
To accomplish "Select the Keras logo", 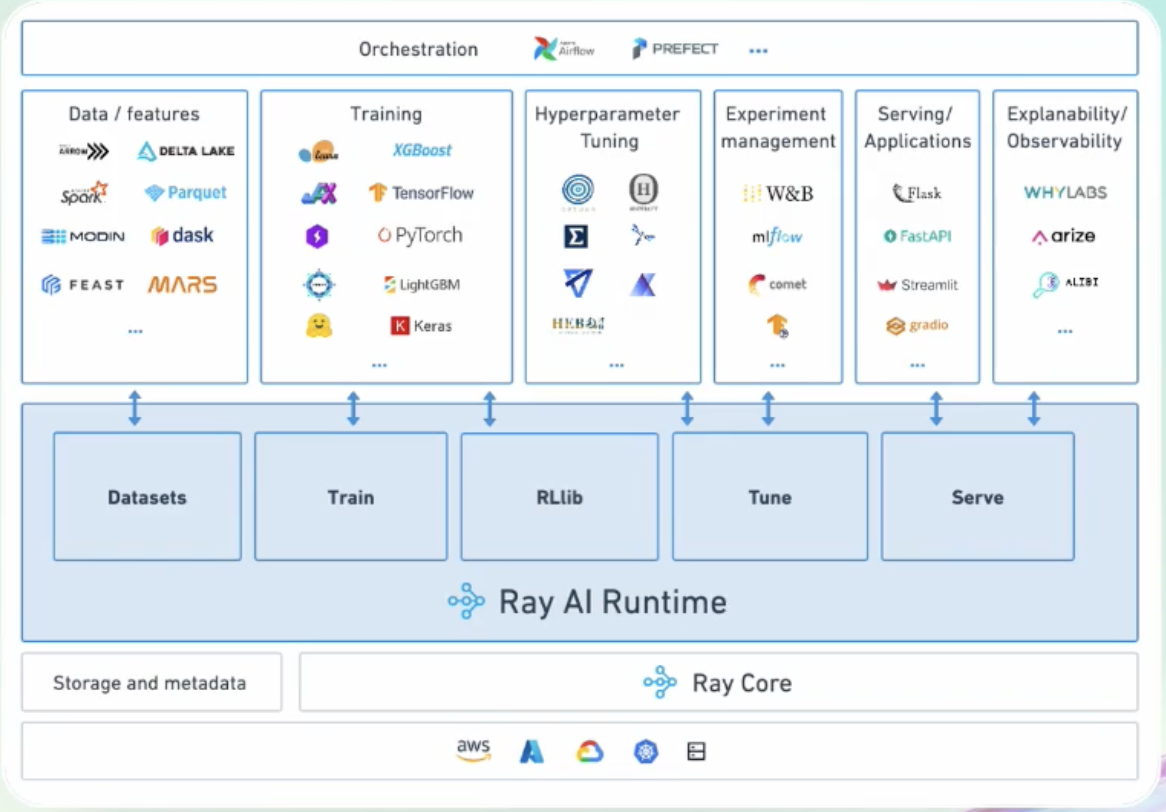I will click(x=421, y=326).
